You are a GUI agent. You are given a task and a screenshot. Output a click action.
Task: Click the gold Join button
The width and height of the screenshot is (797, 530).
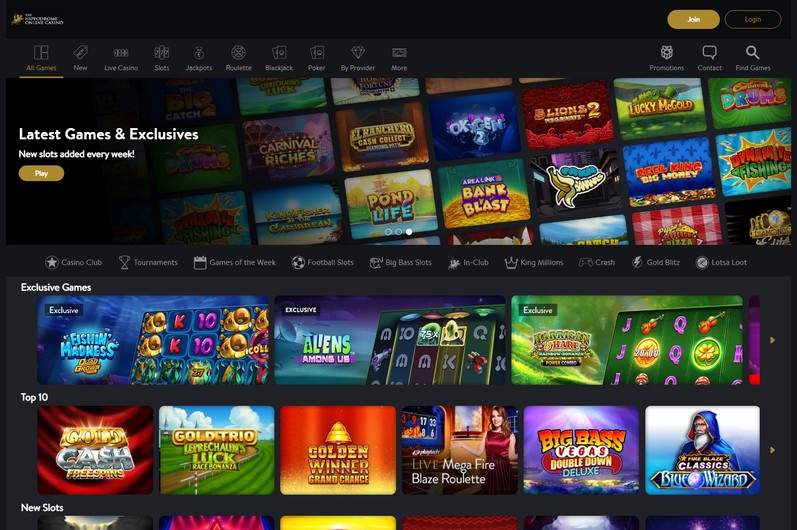pyautogui.click(x=693, y=19)
